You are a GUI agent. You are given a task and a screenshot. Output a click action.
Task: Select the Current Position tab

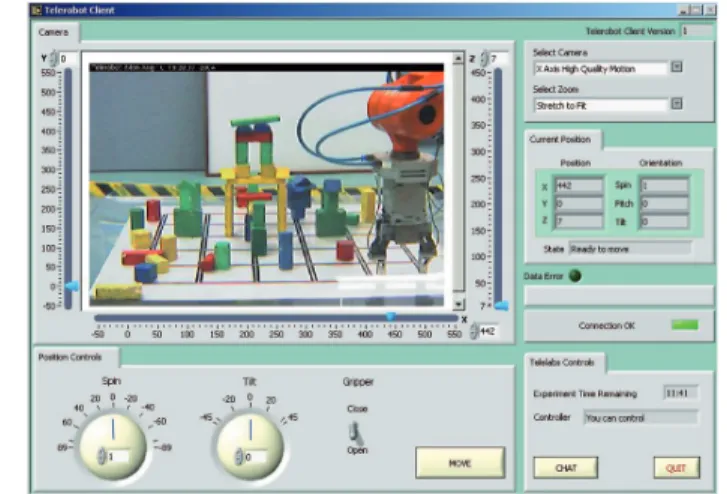pyautogui.click(x=561, y=140)
